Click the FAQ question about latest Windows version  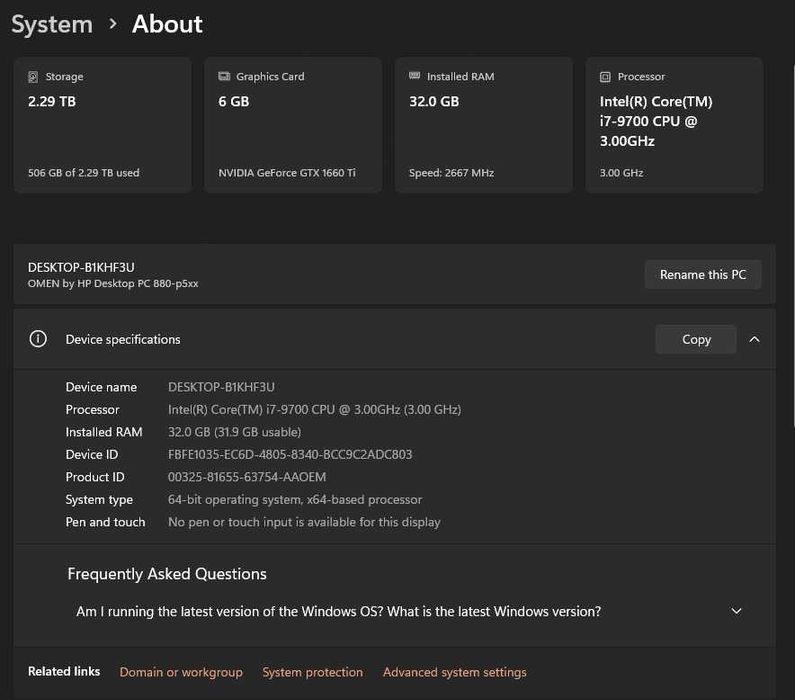339,611
